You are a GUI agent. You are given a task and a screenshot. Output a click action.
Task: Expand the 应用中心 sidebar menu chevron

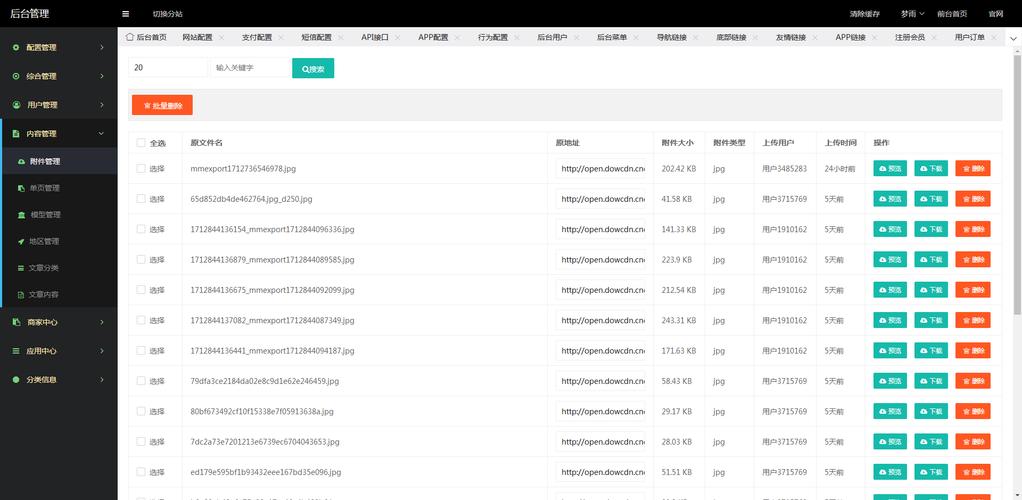(x=102, y=351)
